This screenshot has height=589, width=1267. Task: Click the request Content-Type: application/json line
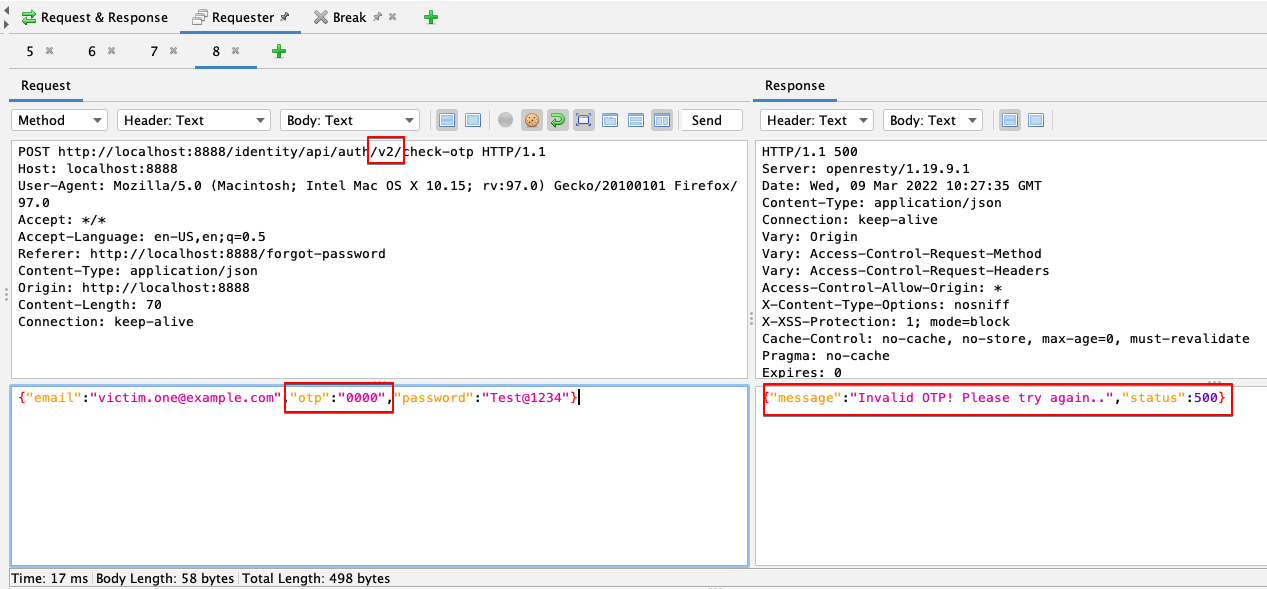click(x=137, y=271)
